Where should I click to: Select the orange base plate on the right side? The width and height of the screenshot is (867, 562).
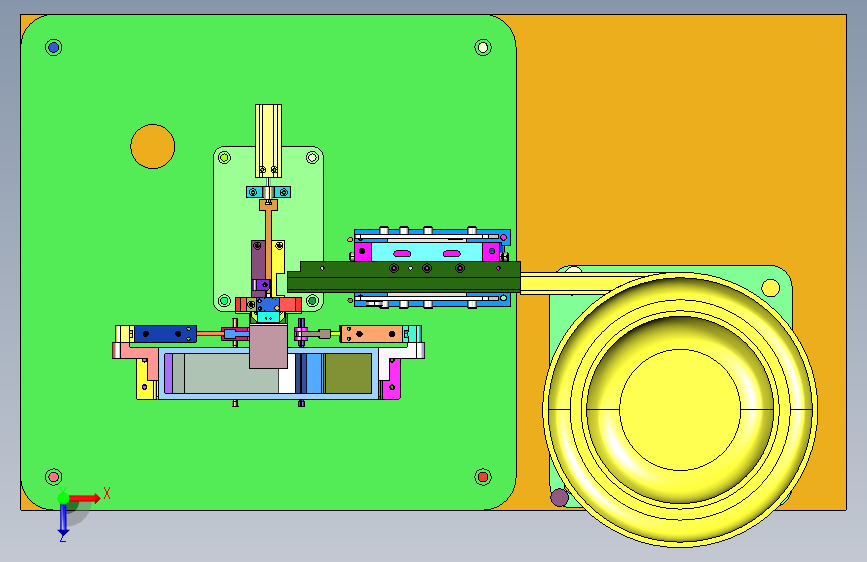coord(681,144)
